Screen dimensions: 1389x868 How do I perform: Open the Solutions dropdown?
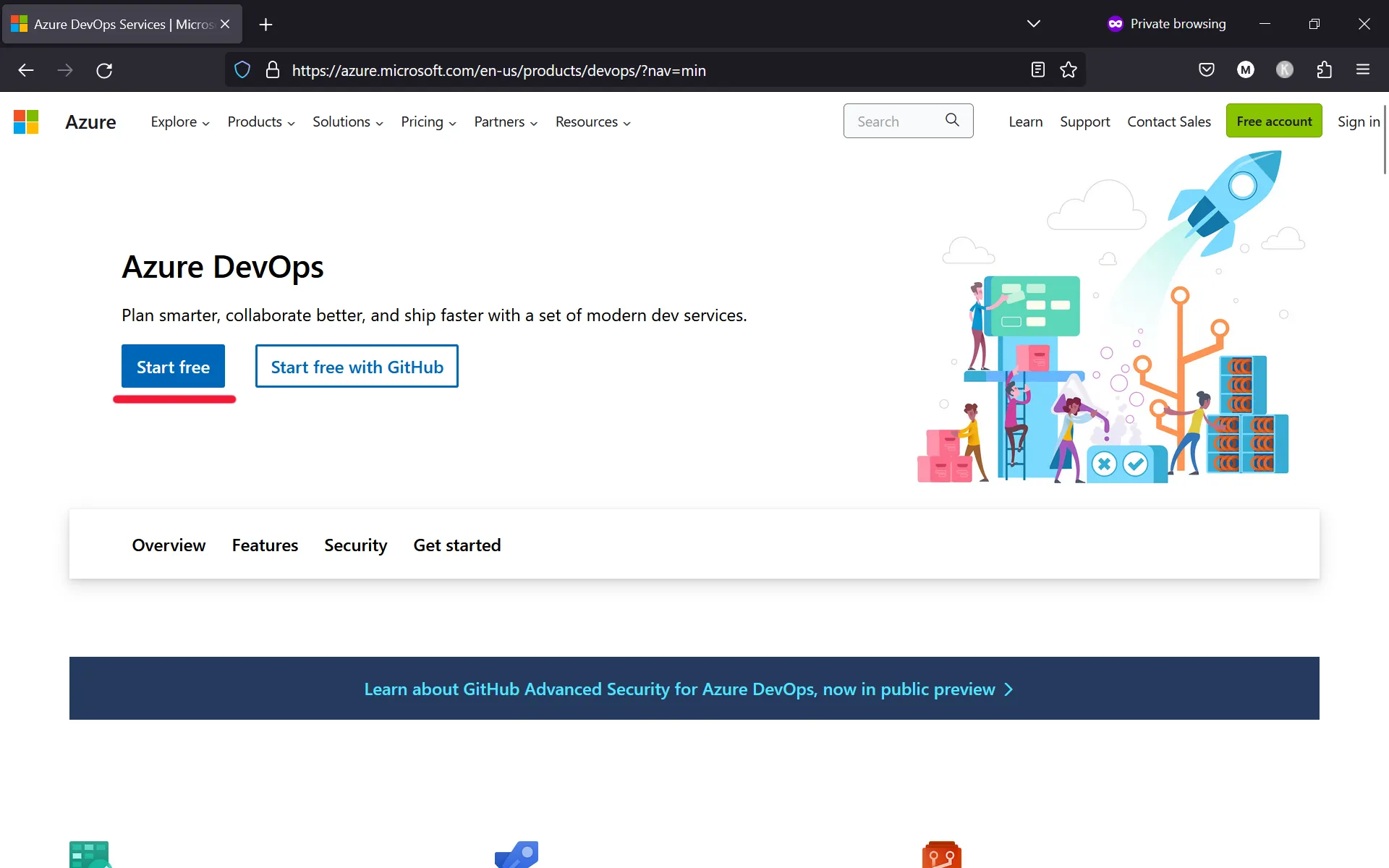pos(347,122)
